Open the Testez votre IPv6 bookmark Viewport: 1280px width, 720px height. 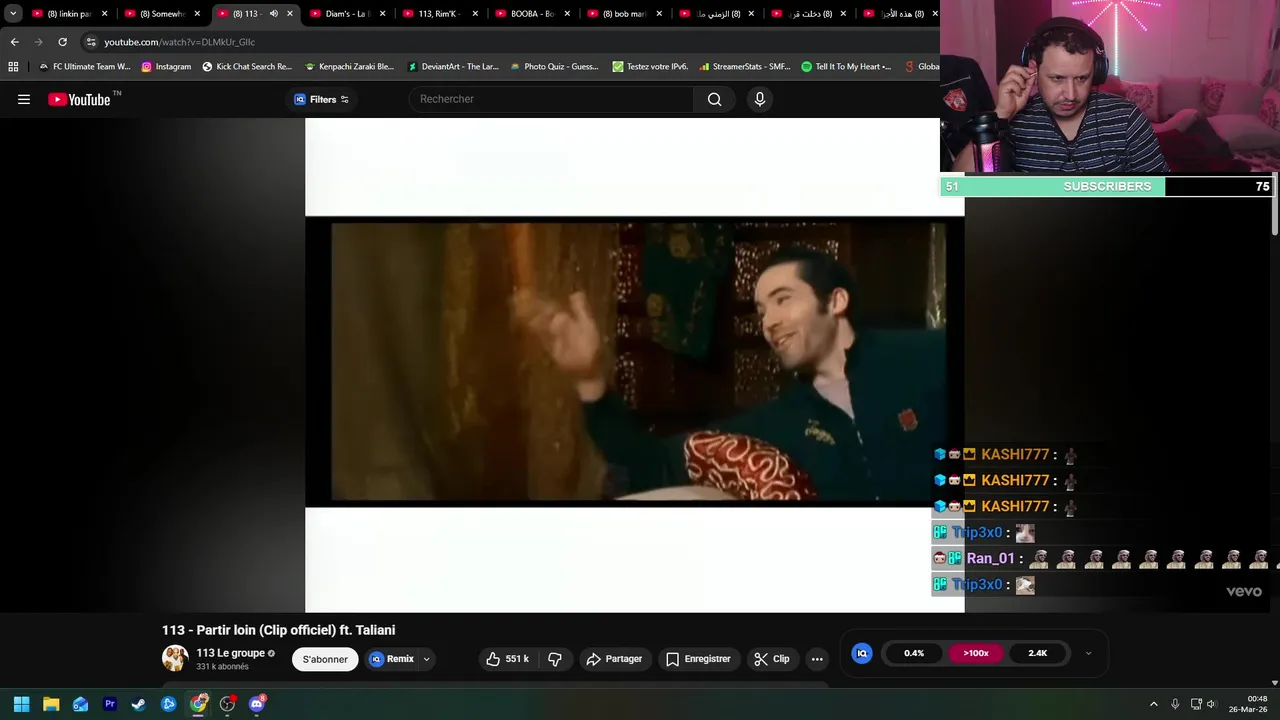point(650,67)
